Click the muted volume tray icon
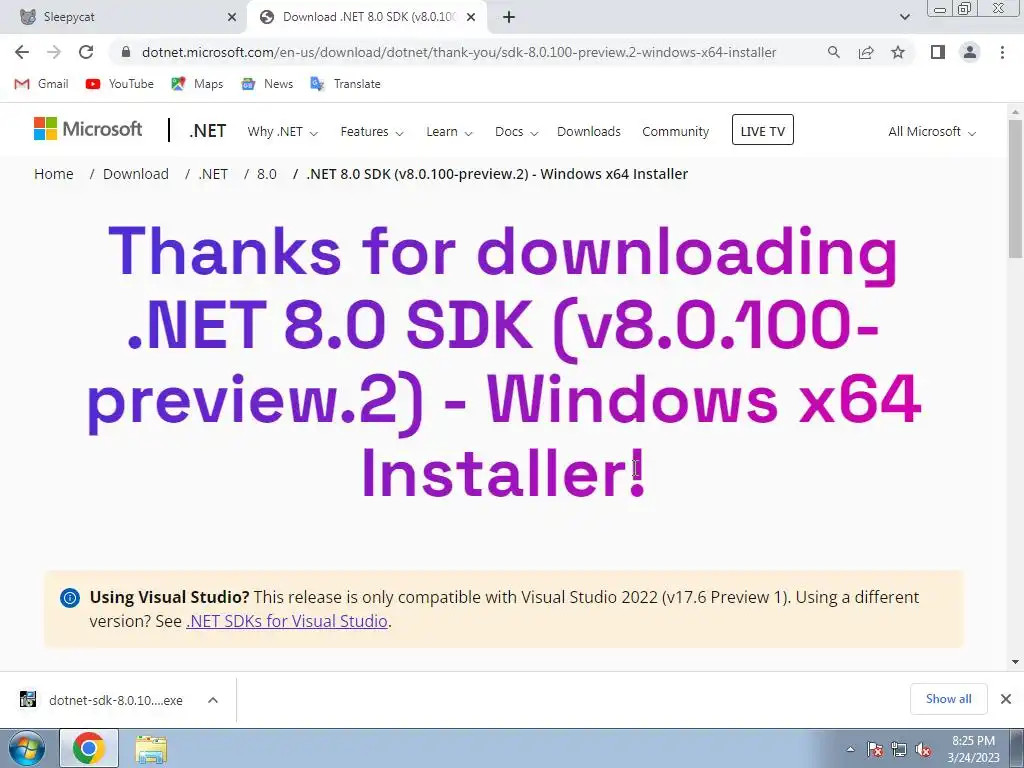Screen dimensions: 1024x768 click(923, 749)
